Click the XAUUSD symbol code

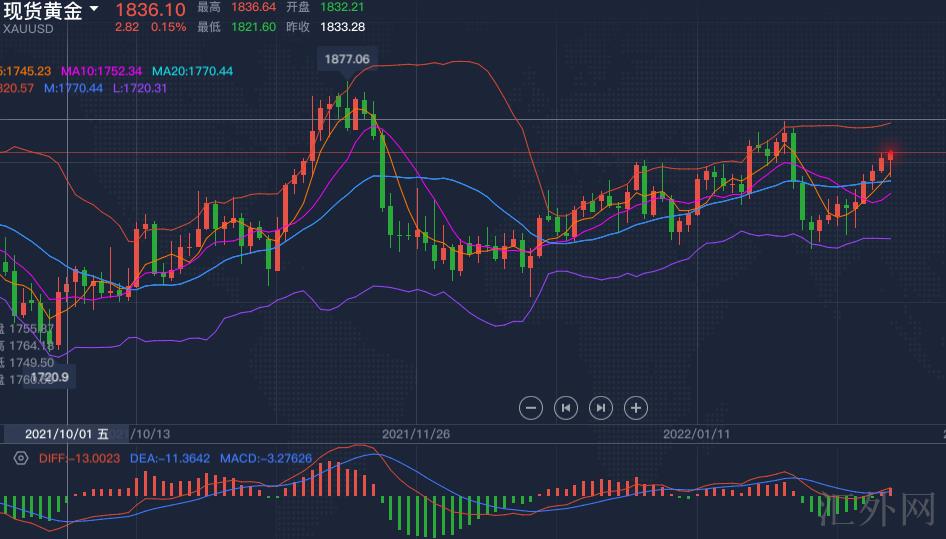[x=28, y=28]
